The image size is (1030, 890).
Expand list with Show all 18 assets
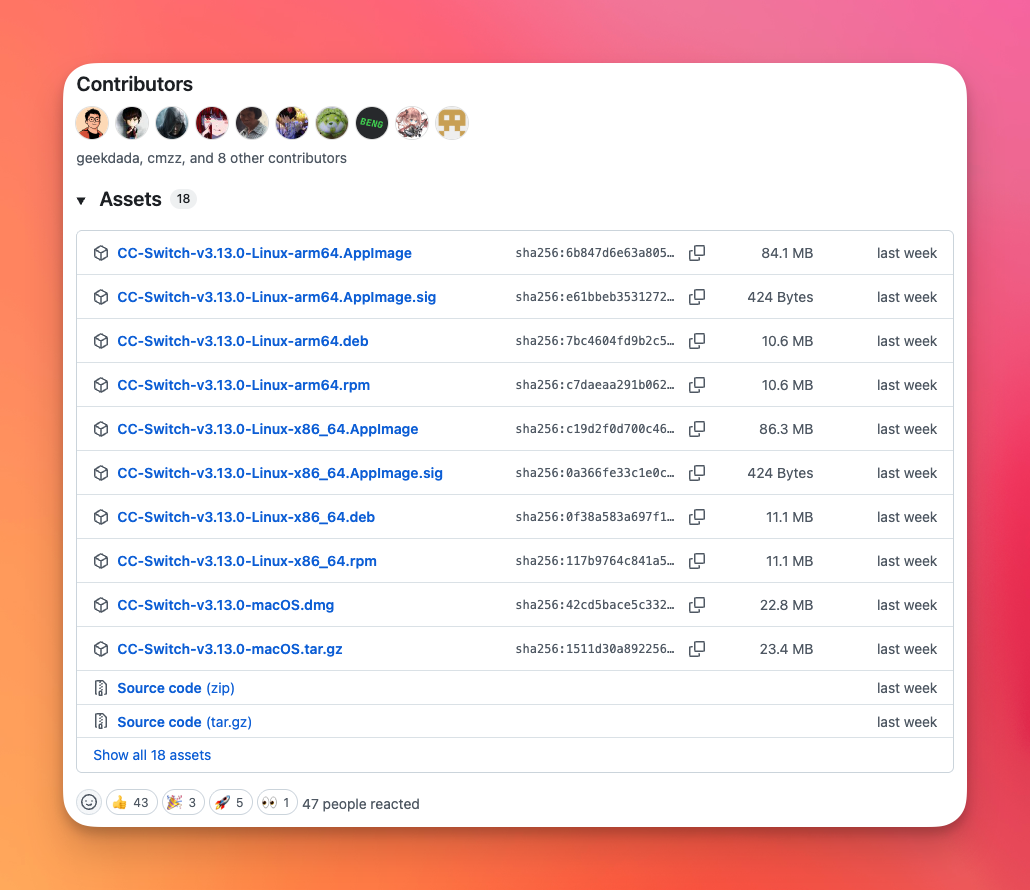pyautogui.click(x=152, y=755)
